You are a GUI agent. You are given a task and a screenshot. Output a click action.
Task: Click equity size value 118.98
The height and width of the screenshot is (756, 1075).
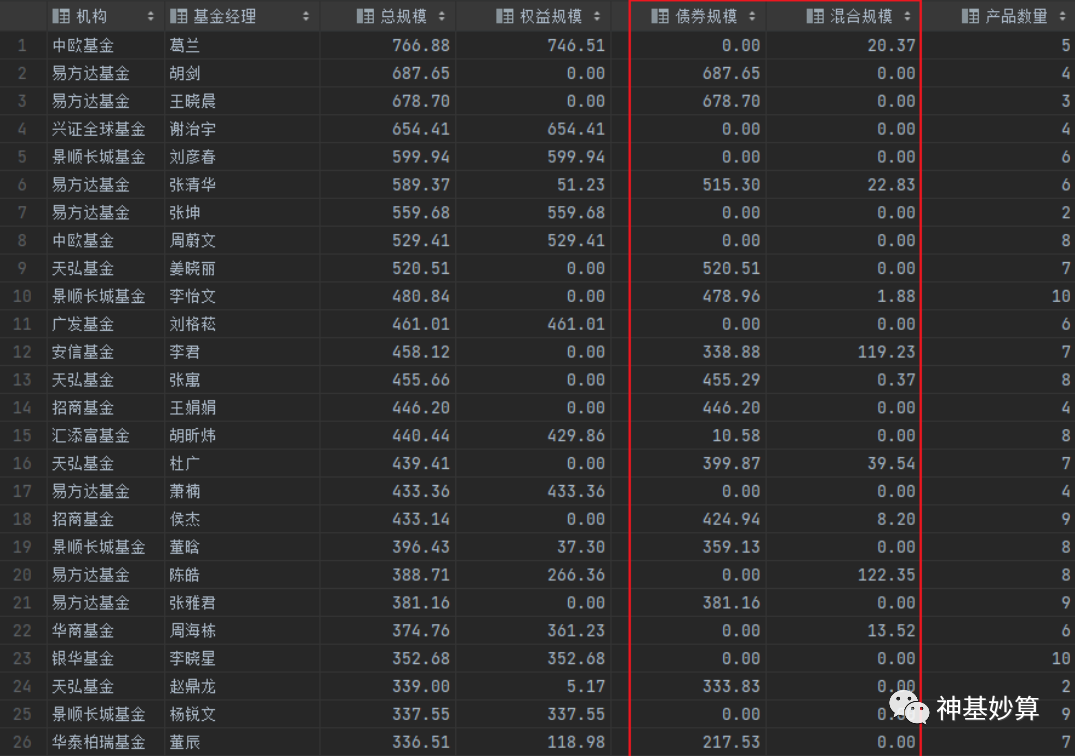pyautogui.click(x=576, y=742)
